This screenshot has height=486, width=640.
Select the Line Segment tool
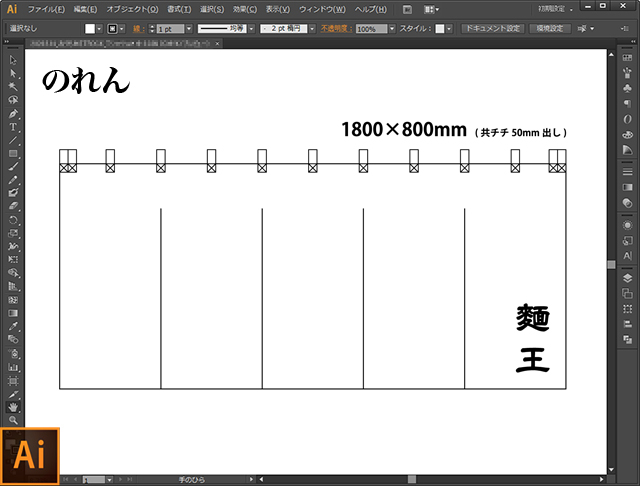[13, 140]
